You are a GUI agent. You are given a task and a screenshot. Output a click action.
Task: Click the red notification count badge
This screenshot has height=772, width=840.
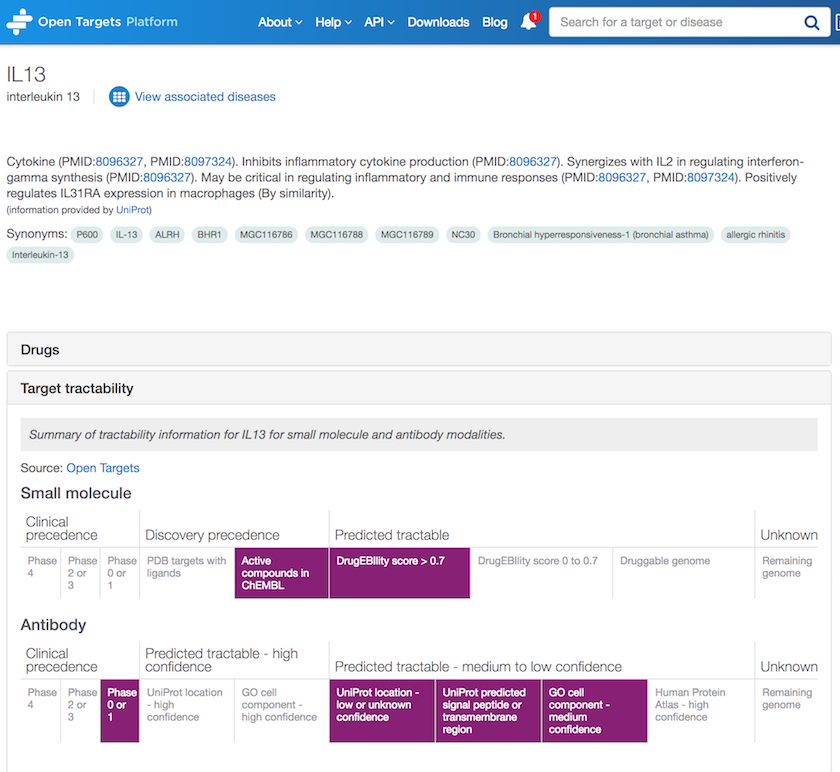click(536, 15)
